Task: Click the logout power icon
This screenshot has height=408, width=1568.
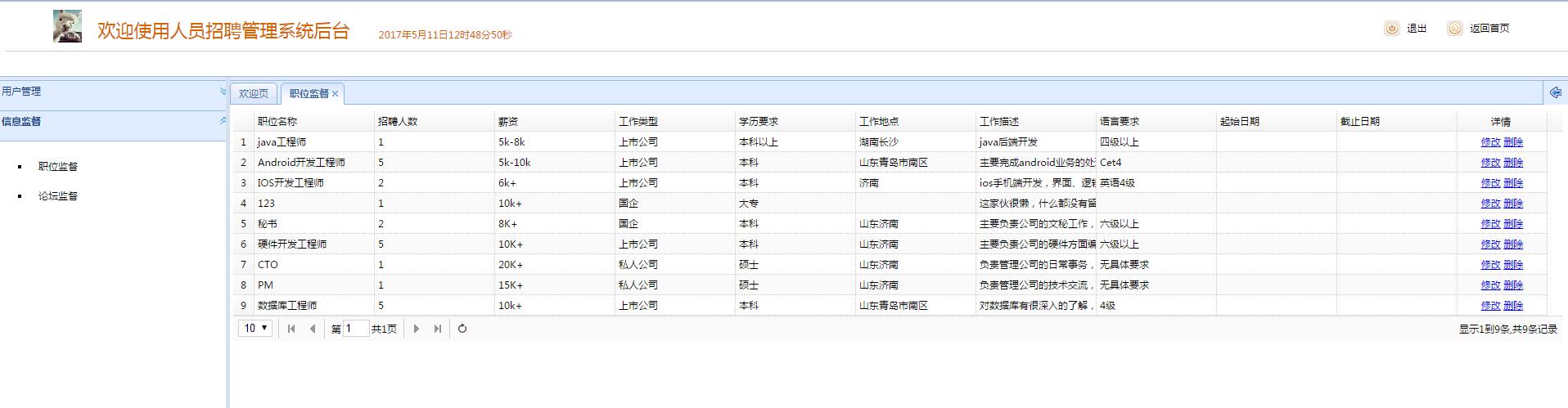Action: click(x=1391, y=29)
